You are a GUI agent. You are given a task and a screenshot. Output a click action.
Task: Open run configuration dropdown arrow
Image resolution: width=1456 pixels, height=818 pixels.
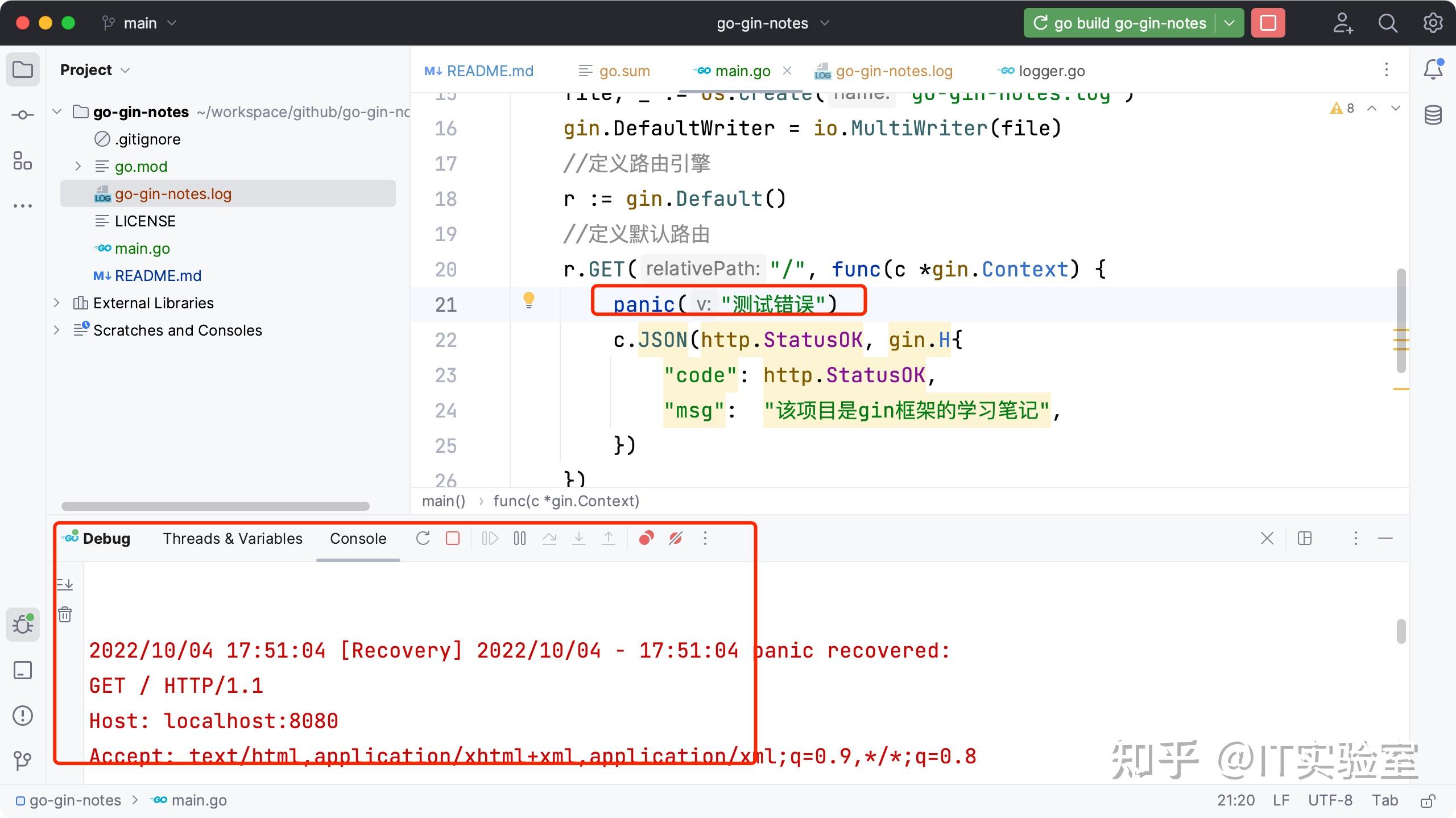[x=1229, y=23]
